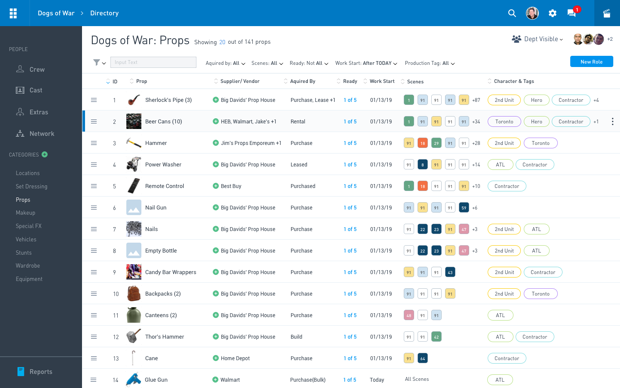
Task: Open the Work Start After TODAY filter
Action: pyautogui.click(x=366, y=63)
